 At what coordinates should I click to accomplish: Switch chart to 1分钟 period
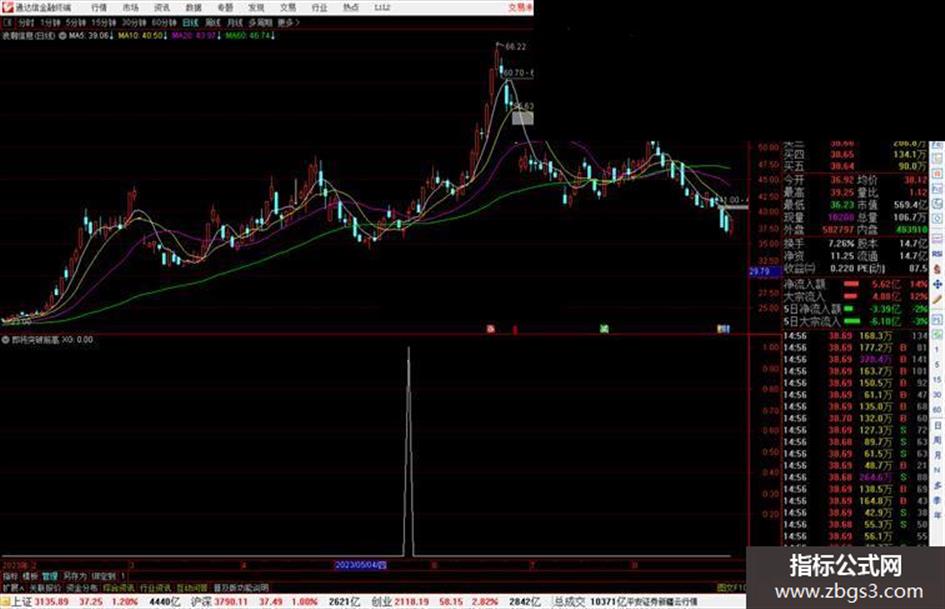tap(50, 22)
